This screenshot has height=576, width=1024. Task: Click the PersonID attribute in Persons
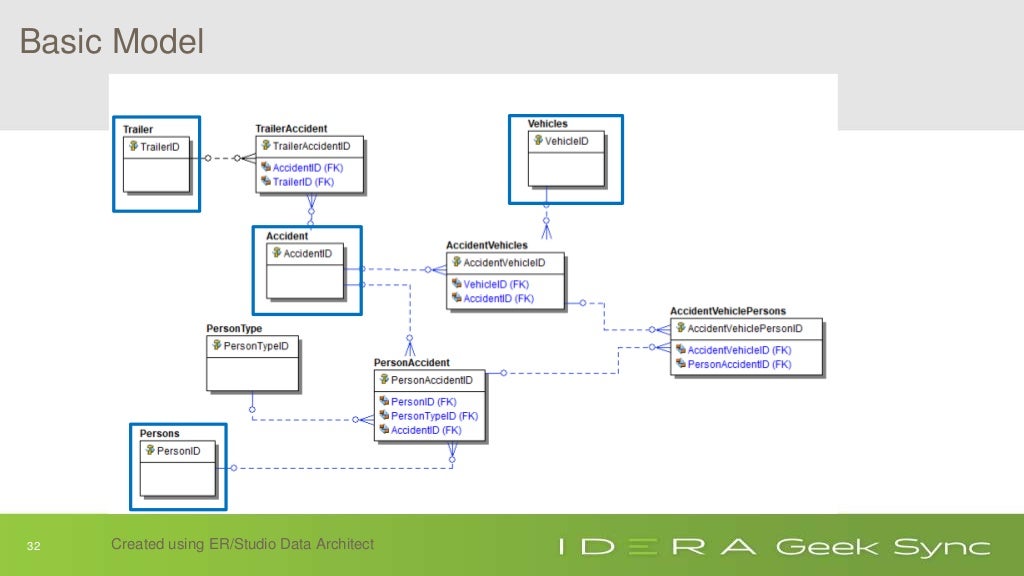pos(178,451)
